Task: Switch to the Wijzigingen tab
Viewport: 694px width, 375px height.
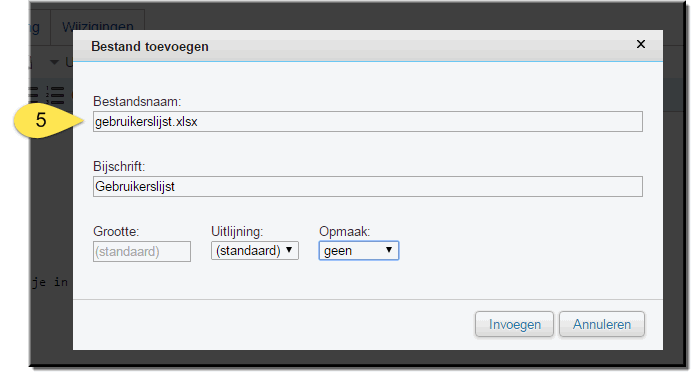Action: (x=98, y=27)
